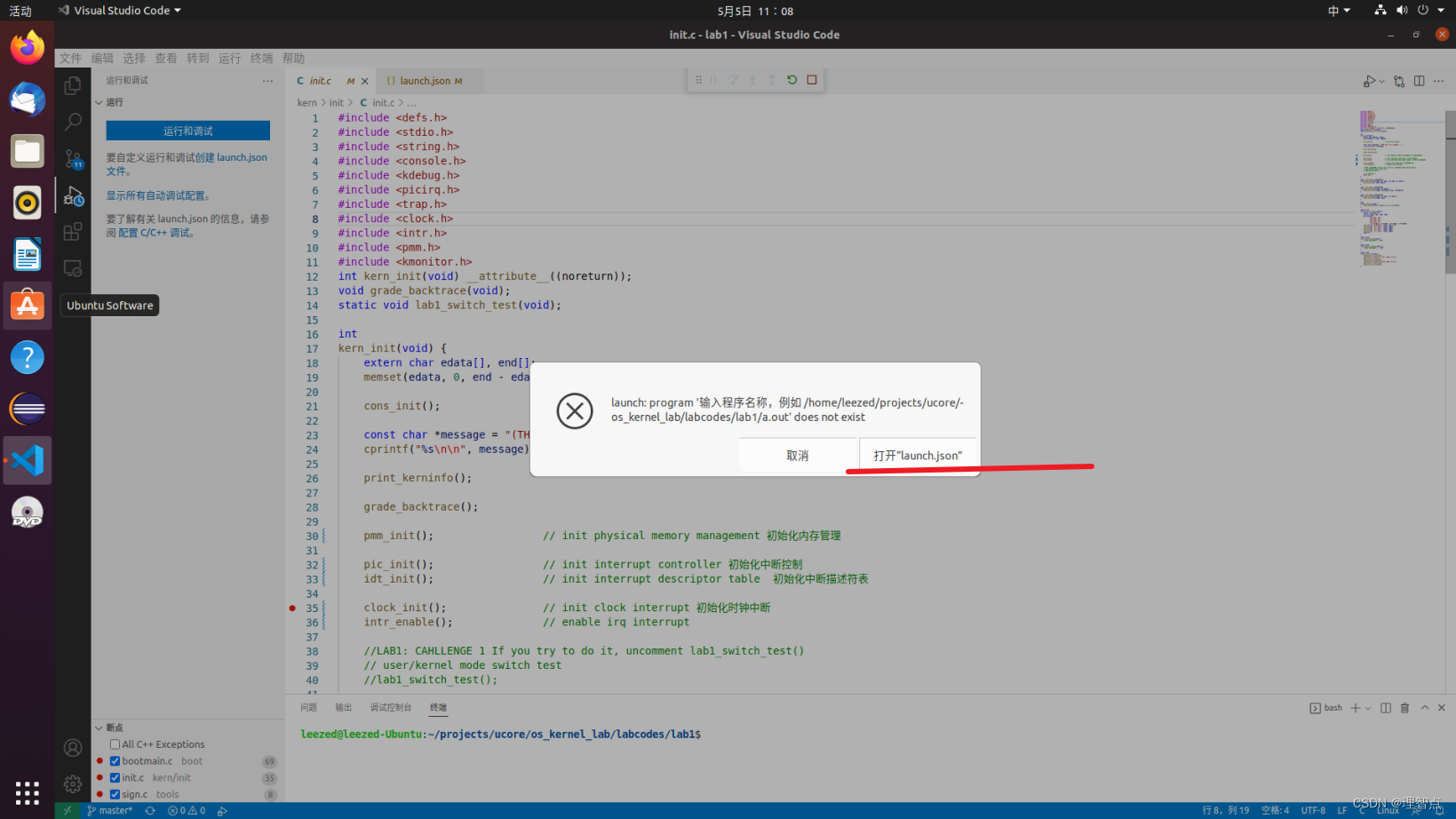The width and height of the screenshot is (1456, 819).
Task: Select the Source Control icon showing 11 changes
Action: coord(72,160)
